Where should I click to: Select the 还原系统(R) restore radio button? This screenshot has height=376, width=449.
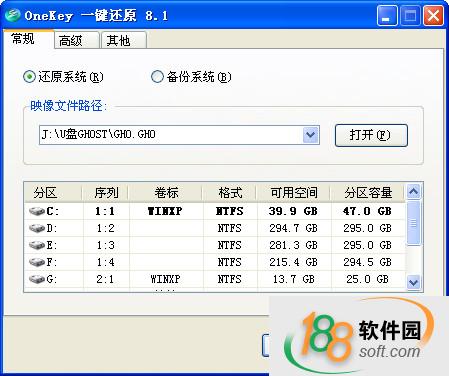point(29,77)
